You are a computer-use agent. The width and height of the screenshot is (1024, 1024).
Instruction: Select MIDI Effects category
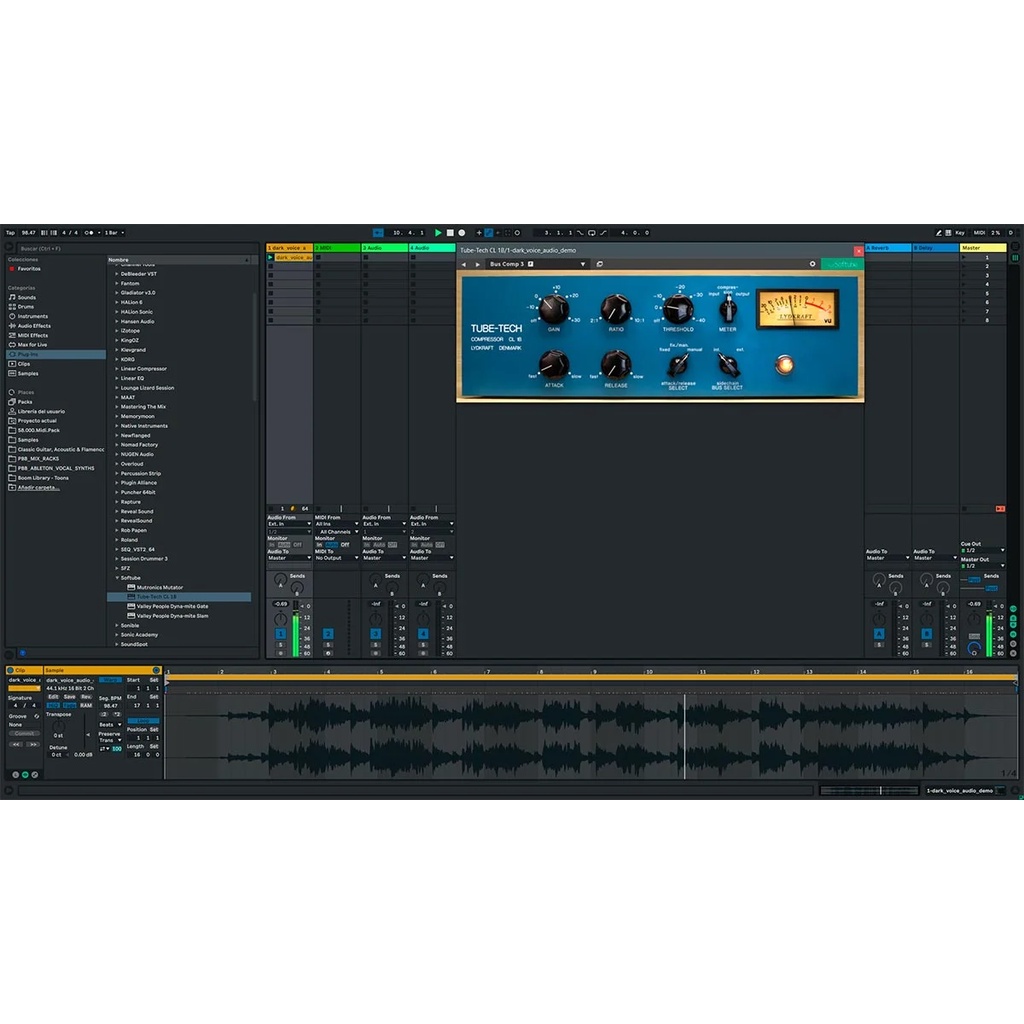click(33, 335)
